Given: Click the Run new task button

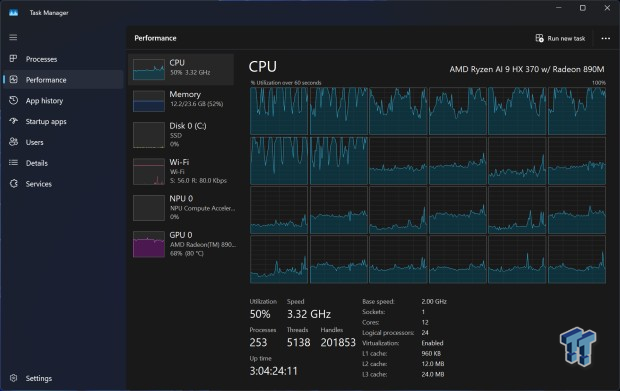Looking at the screenshot, I should pos(560,38).
